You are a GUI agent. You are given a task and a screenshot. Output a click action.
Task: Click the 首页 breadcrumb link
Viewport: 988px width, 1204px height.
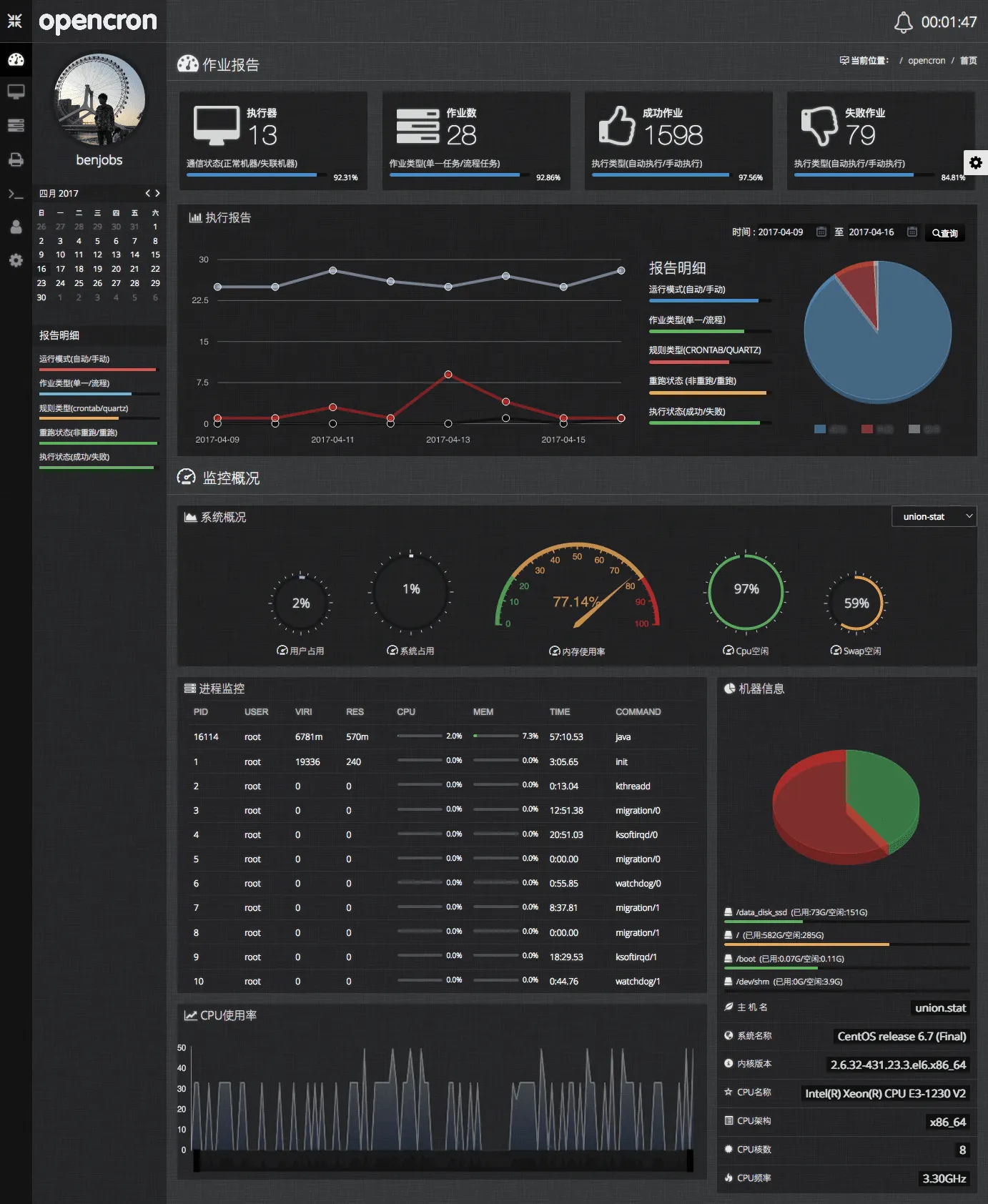[969, 61]
